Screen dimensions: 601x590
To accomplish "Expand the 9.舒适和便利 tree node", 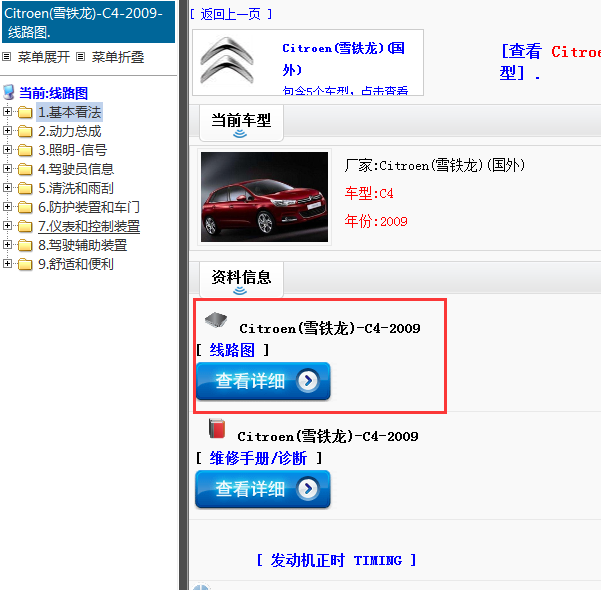I will [x=7, y=264].
